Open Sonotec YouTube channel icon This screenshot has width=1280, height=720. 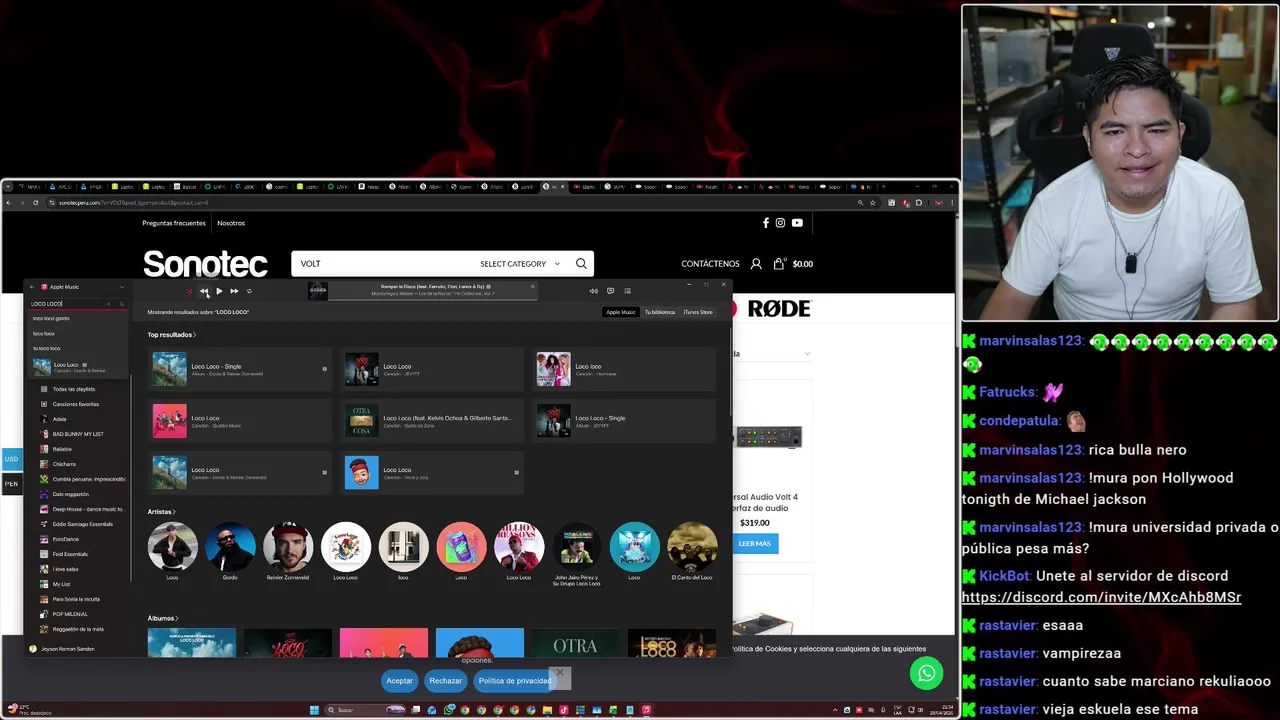pyautogui.click(x=797, y=223)
